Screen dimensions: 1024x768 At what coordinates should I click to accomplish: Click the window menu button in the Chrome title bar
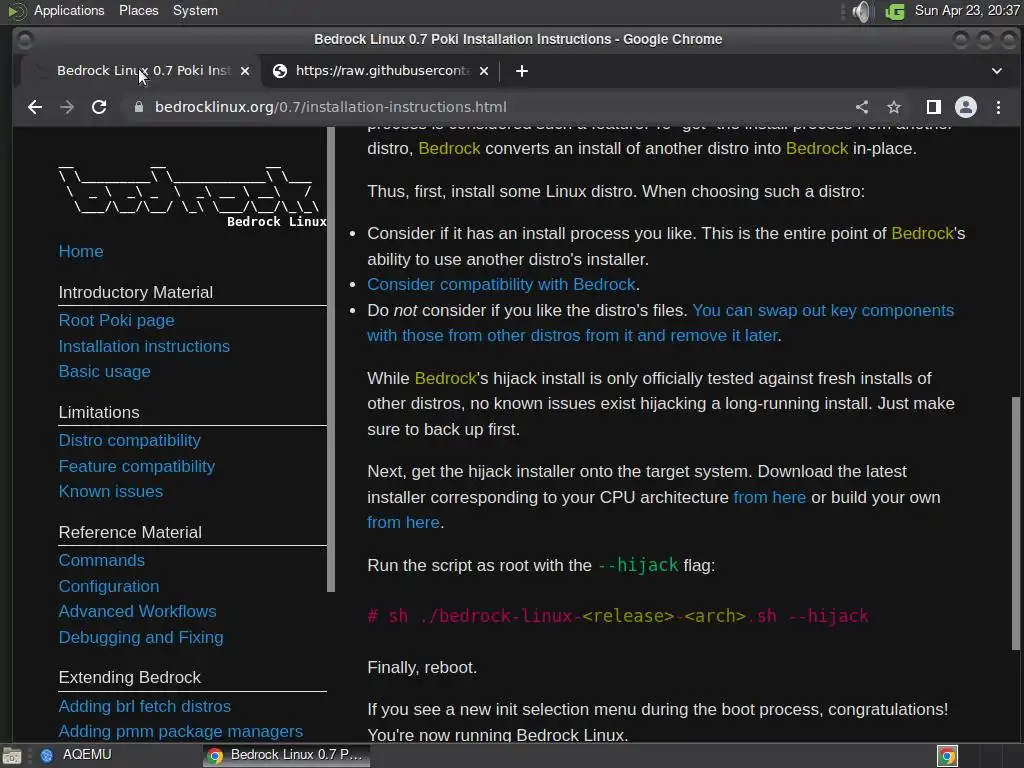pos(25,40)
